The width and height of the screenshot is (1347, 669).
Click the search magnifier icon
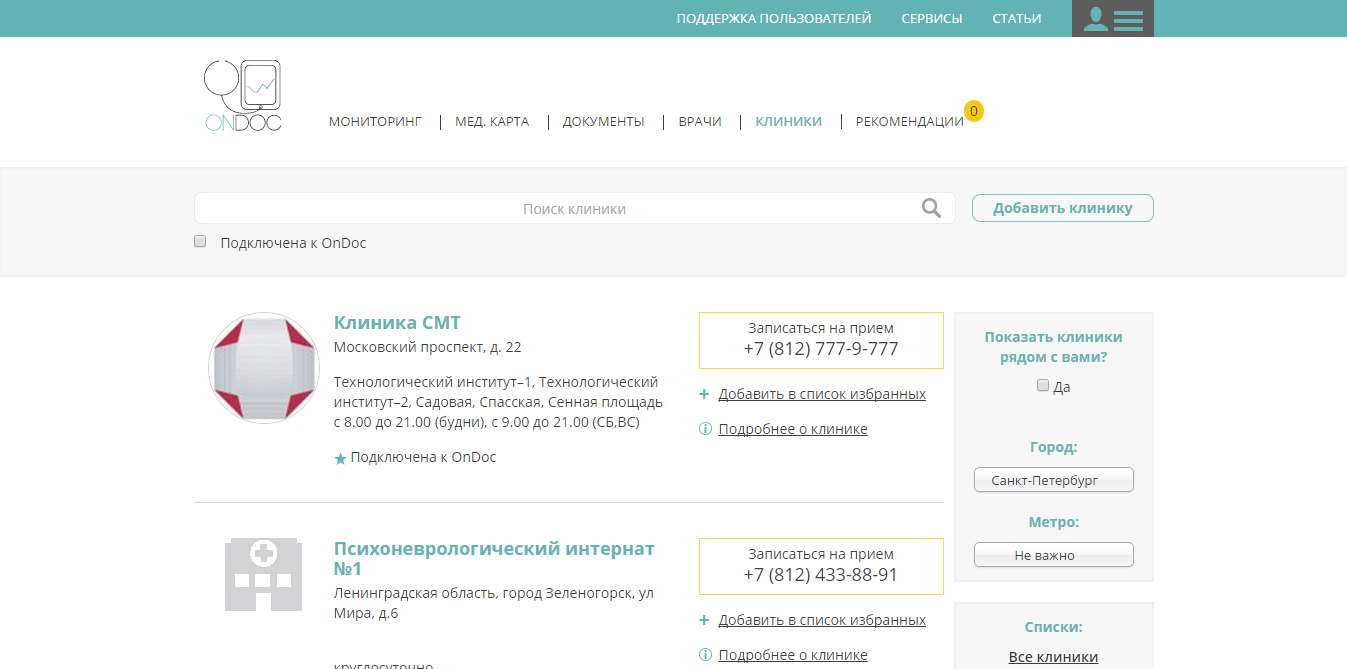931,208
